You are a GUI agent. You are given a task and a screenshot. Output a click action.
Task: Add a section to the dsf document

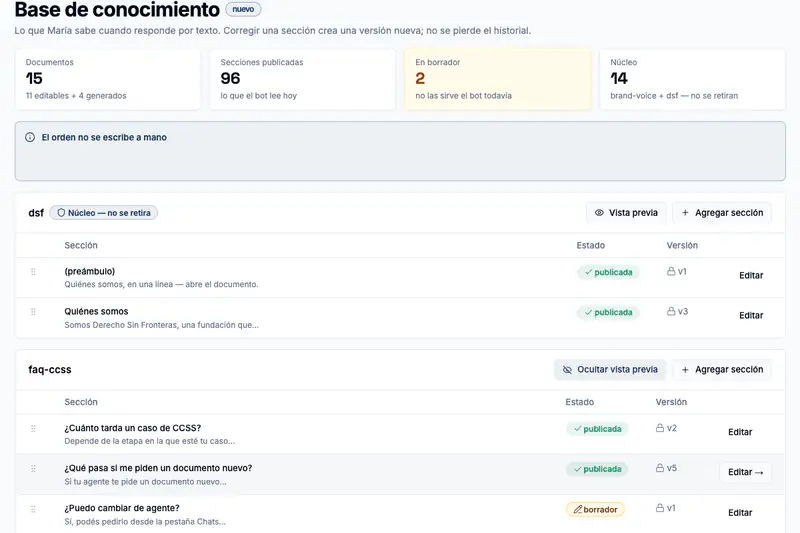click(x=722, y=213)
